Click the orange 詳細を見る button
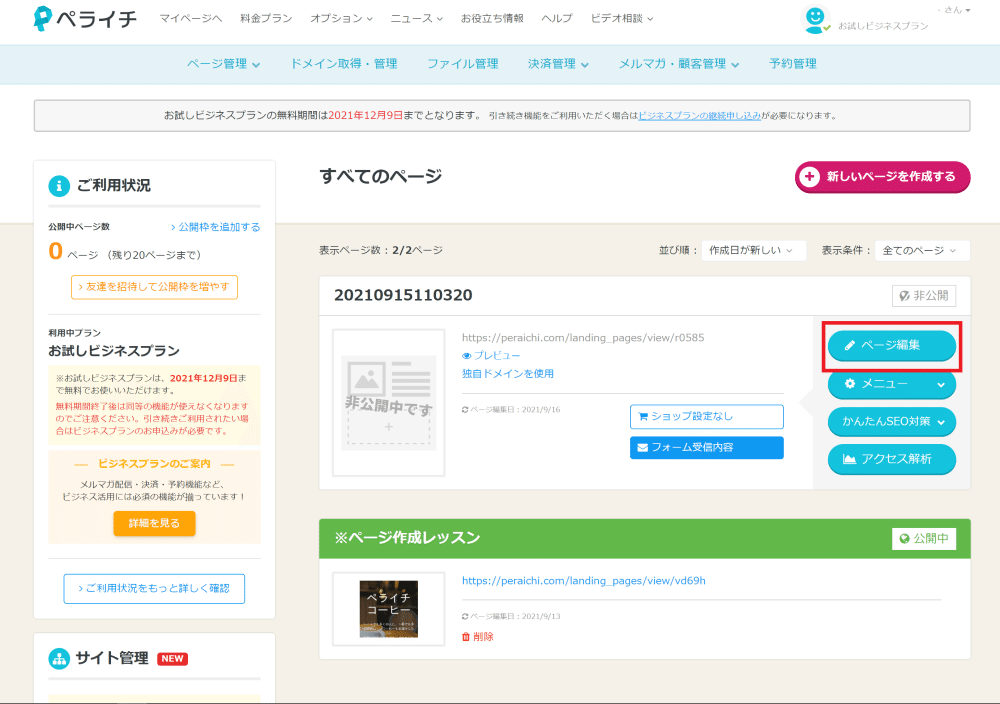This screenshot has height=704, width=1000. 154,524
